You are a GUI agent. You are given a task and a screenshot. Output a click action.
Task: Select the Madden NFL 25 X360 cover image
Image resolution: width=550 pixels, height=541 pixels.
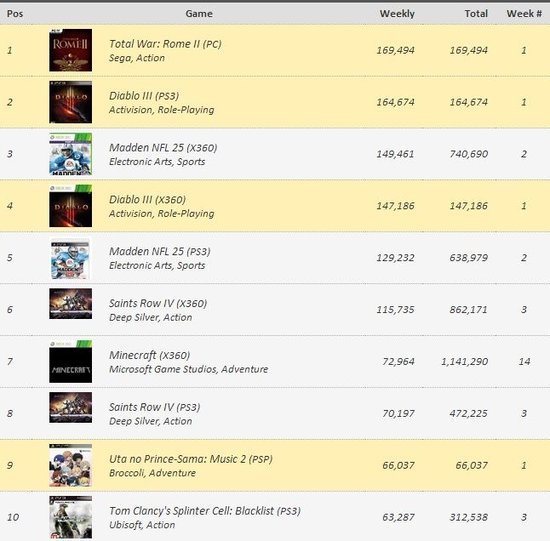[71, 154]
